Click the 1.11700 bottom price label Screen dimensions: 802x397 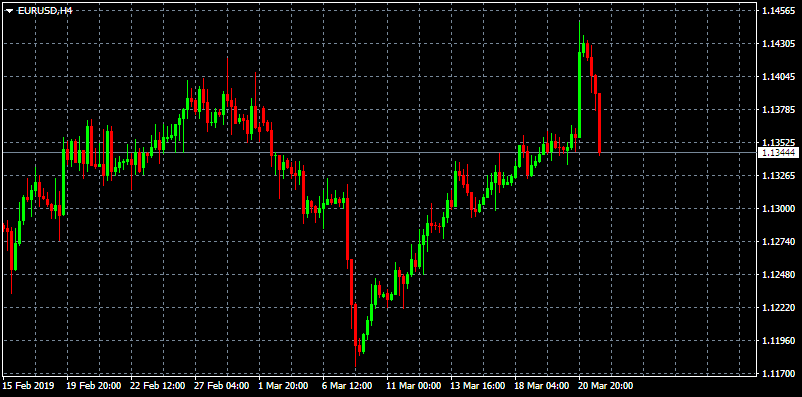click(778, 373)
